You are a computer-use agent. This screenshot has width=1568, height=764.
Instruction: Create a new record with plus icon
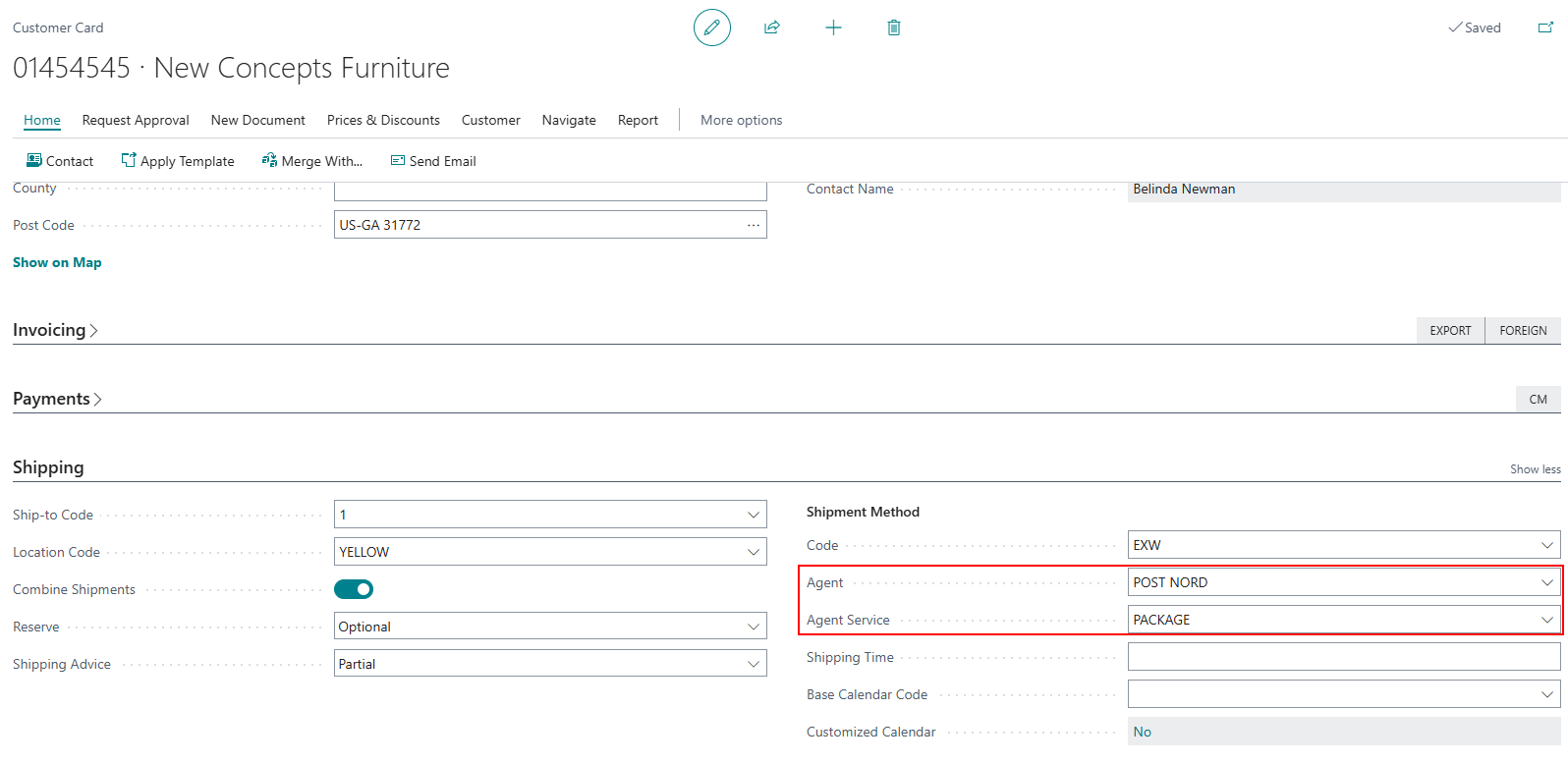833,27
